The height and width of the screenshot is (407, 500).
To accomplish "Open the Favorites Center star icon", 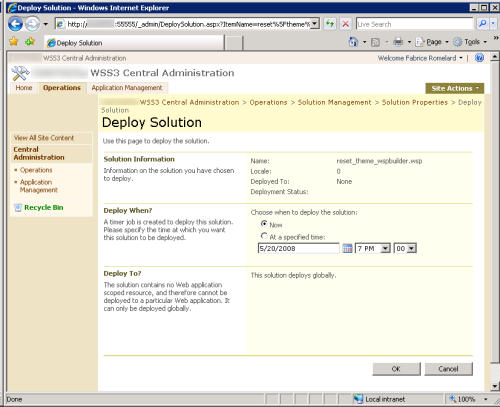I will click(x=14, y=42).
